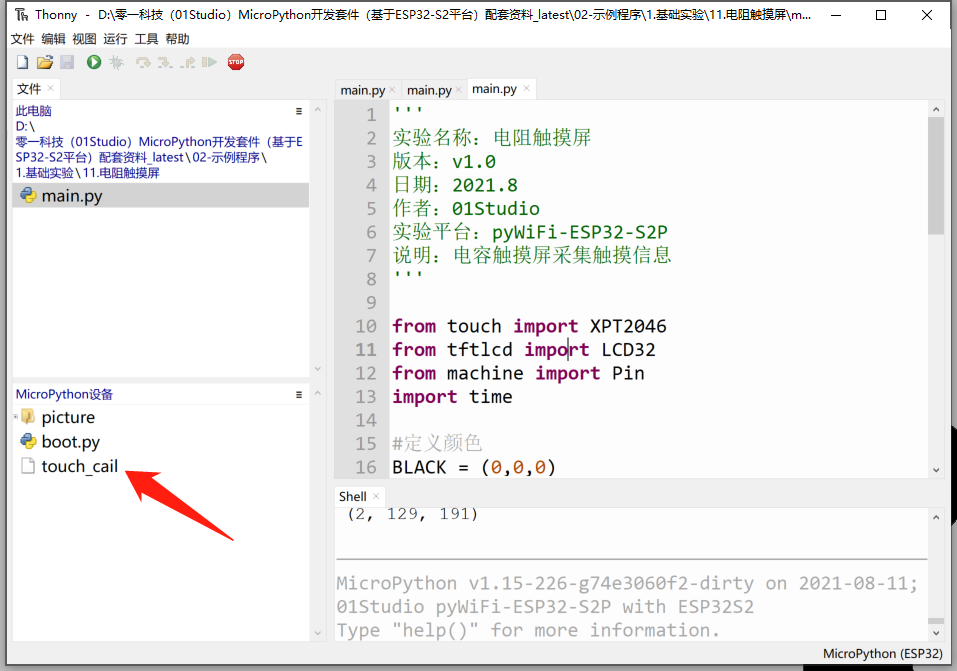Image resolution: width=957 pixels, height=671 pixels.
Task: Open the 运行 menu
Action: [x=115, y=39]
